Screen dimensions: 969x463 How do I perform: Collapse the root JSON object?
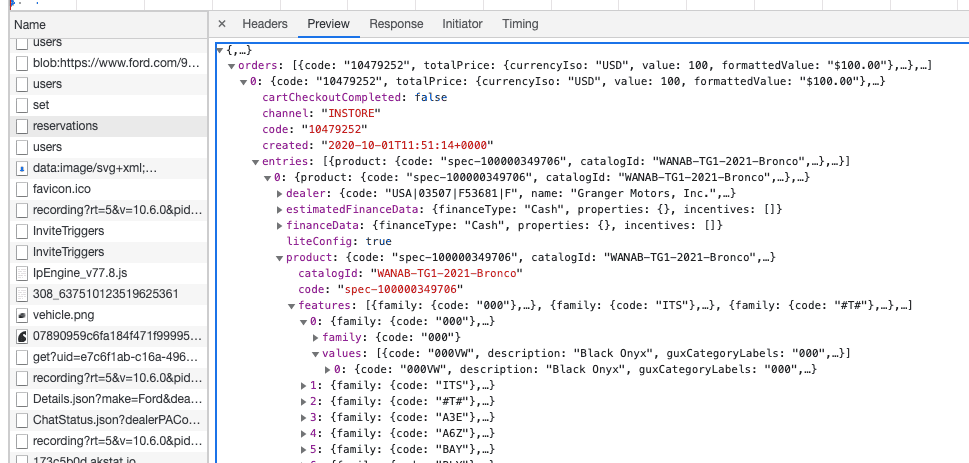(x=219, y=49)
